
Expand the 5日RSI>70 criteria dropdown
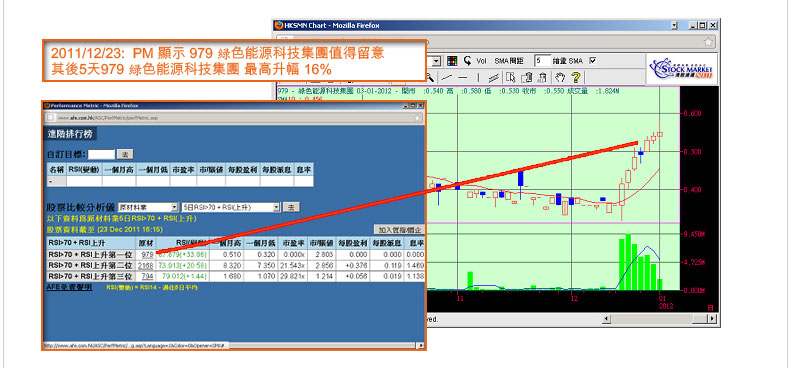pos(230,207)
